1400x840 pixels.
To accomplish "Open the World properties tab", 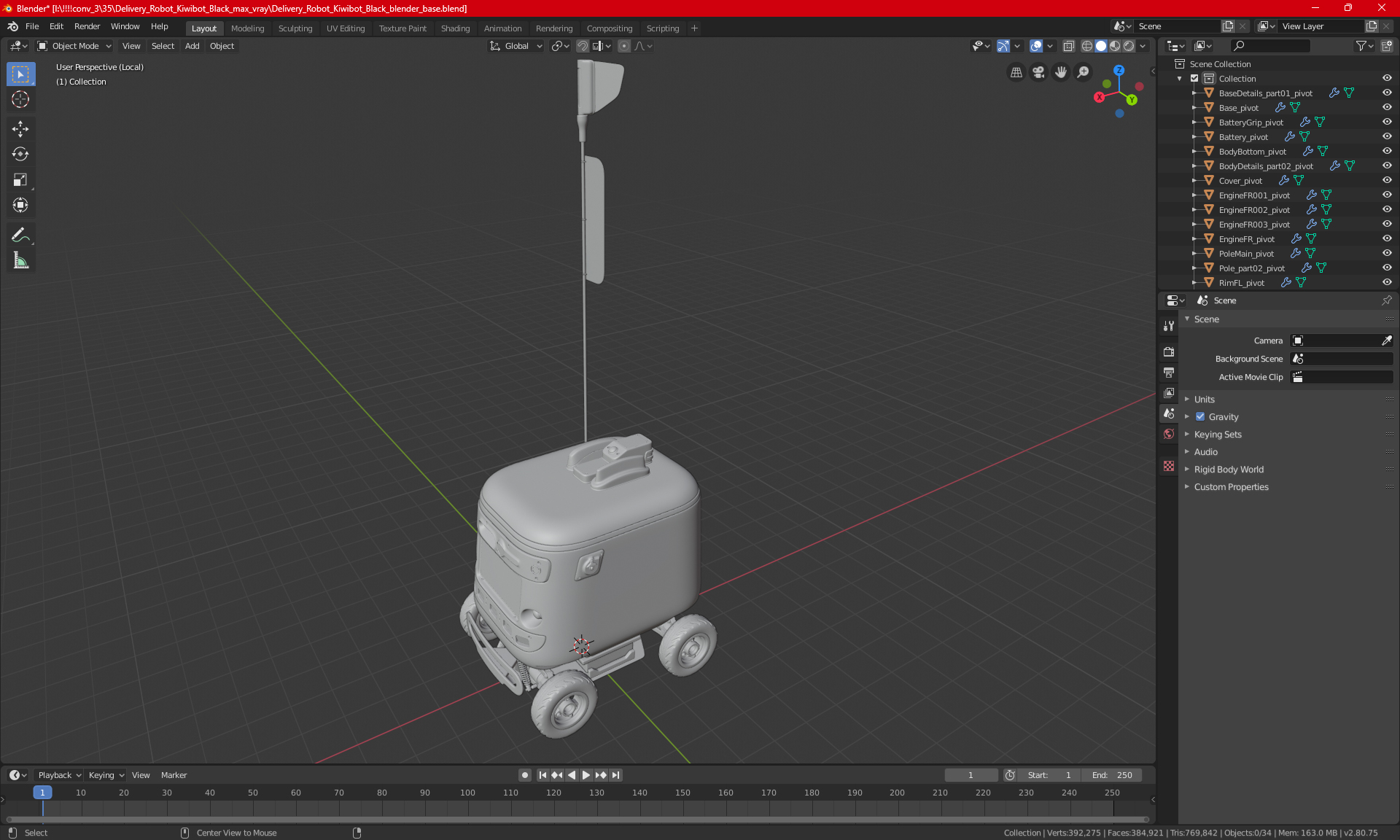I will (x=1169, y=434).
